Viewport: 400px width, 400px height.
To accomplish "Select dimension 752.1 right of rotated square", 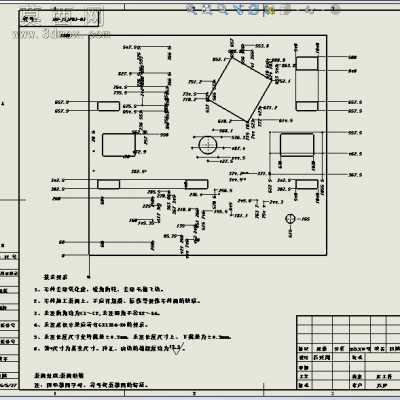I will [284, 81].
